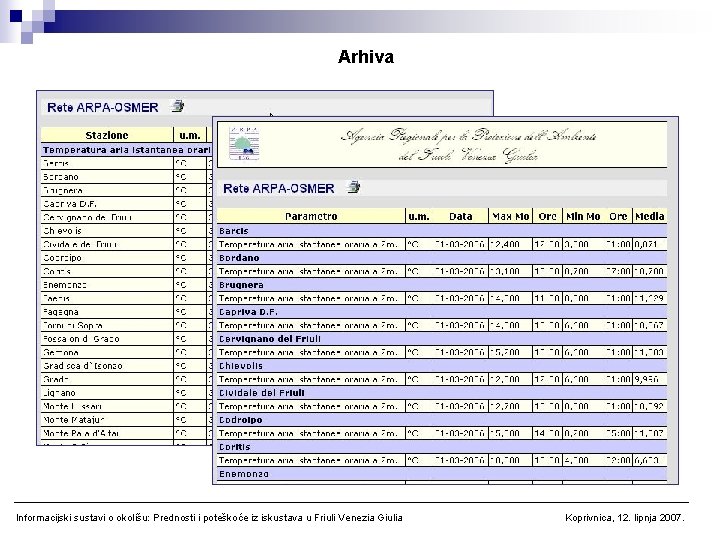Click Monte Matajur station row
This screenshot has width=720, height=540.
click(x=73, y=420)
